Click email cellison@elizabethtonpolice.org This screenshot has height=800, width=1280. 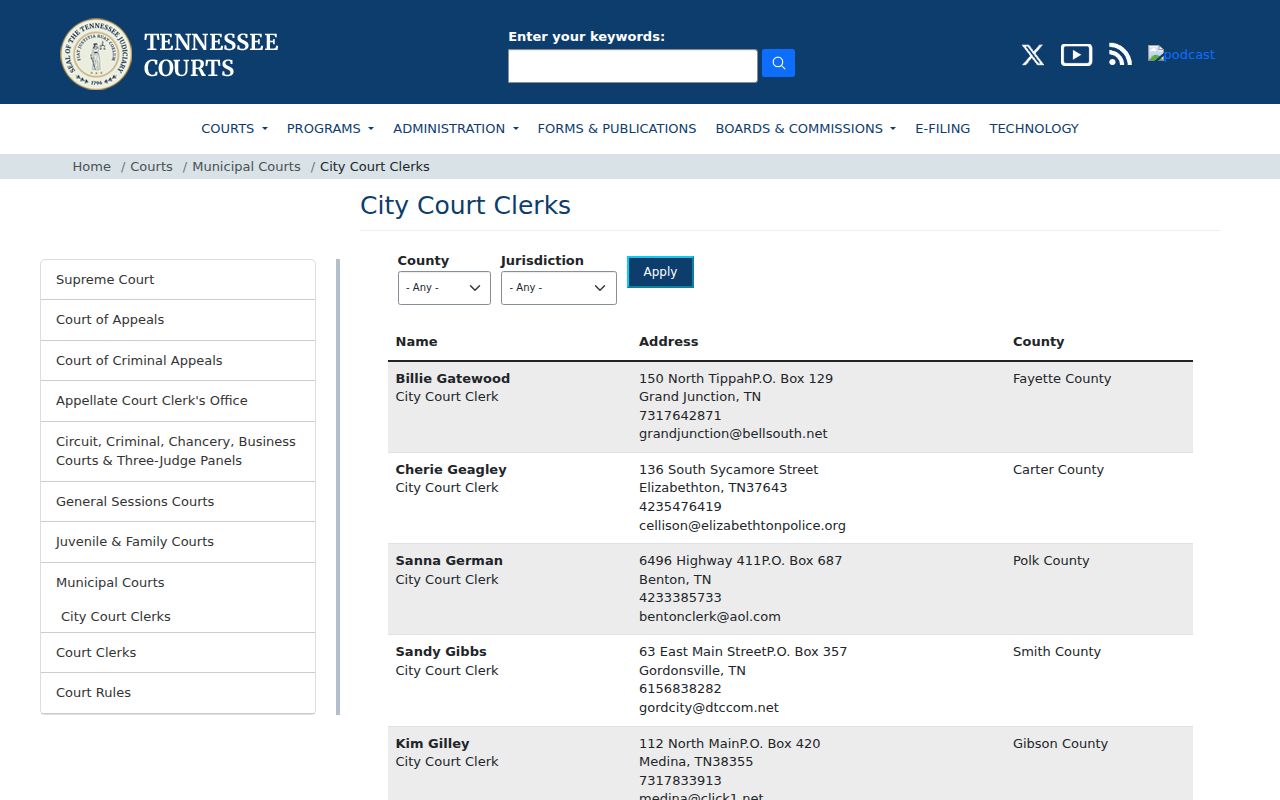pos(742,526)
